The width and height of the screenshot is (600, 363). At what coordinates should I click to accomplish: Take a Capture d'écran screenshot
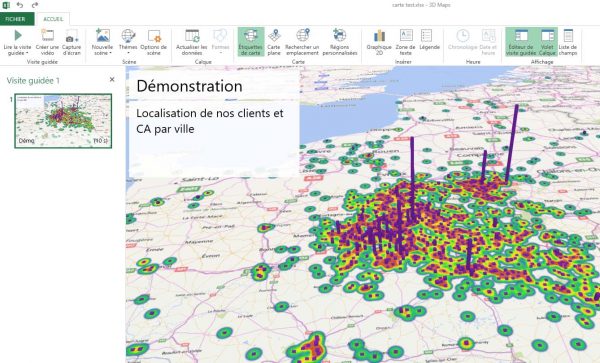(x=72, y=42)
